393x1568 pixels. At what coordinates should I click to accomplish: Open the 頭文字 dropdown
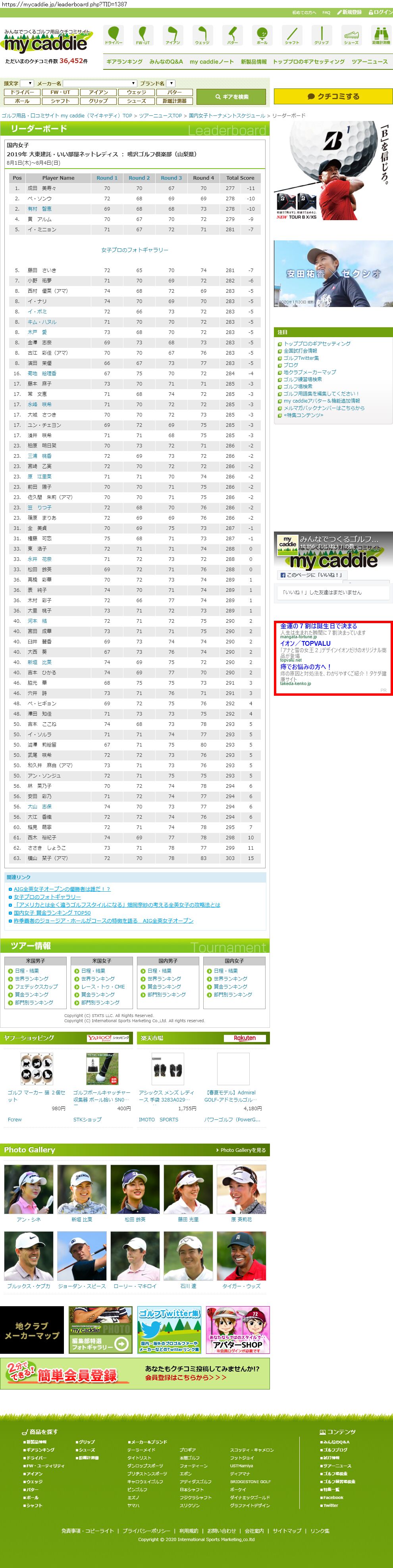27,83
